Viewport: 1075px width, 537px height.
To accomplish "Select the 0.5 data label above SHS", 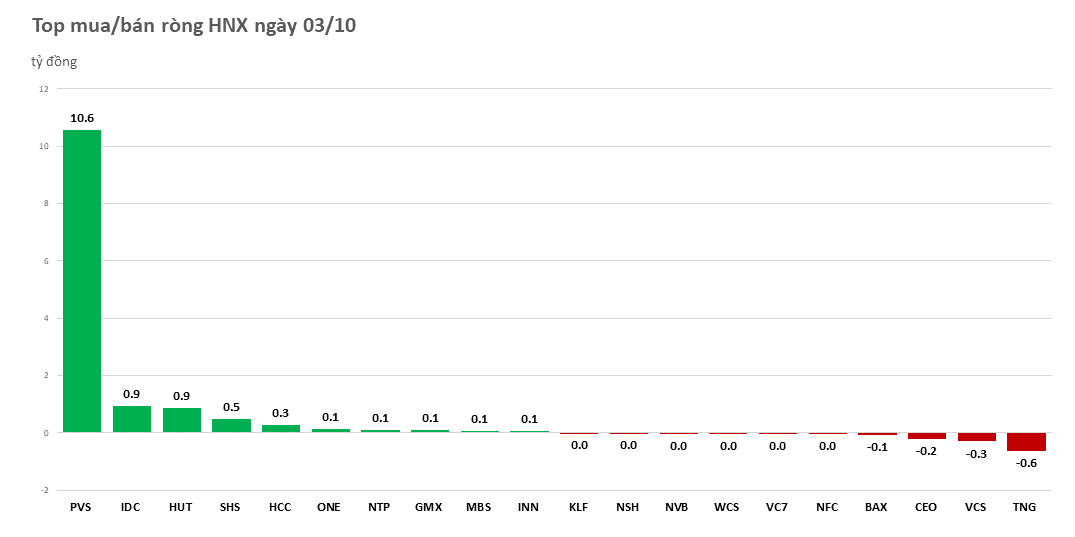I will (x=231, y=407).
